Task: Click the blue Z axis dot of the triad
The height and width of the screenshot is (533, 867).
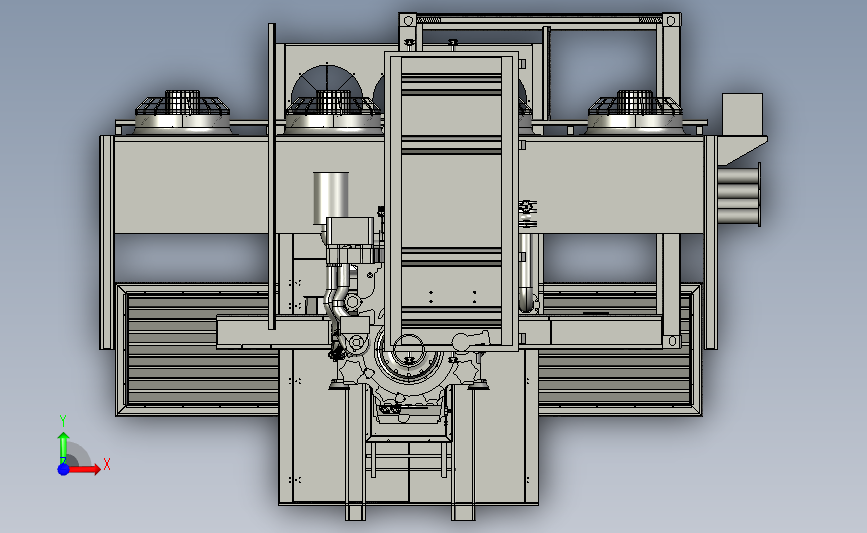Action: pos(63,469)
